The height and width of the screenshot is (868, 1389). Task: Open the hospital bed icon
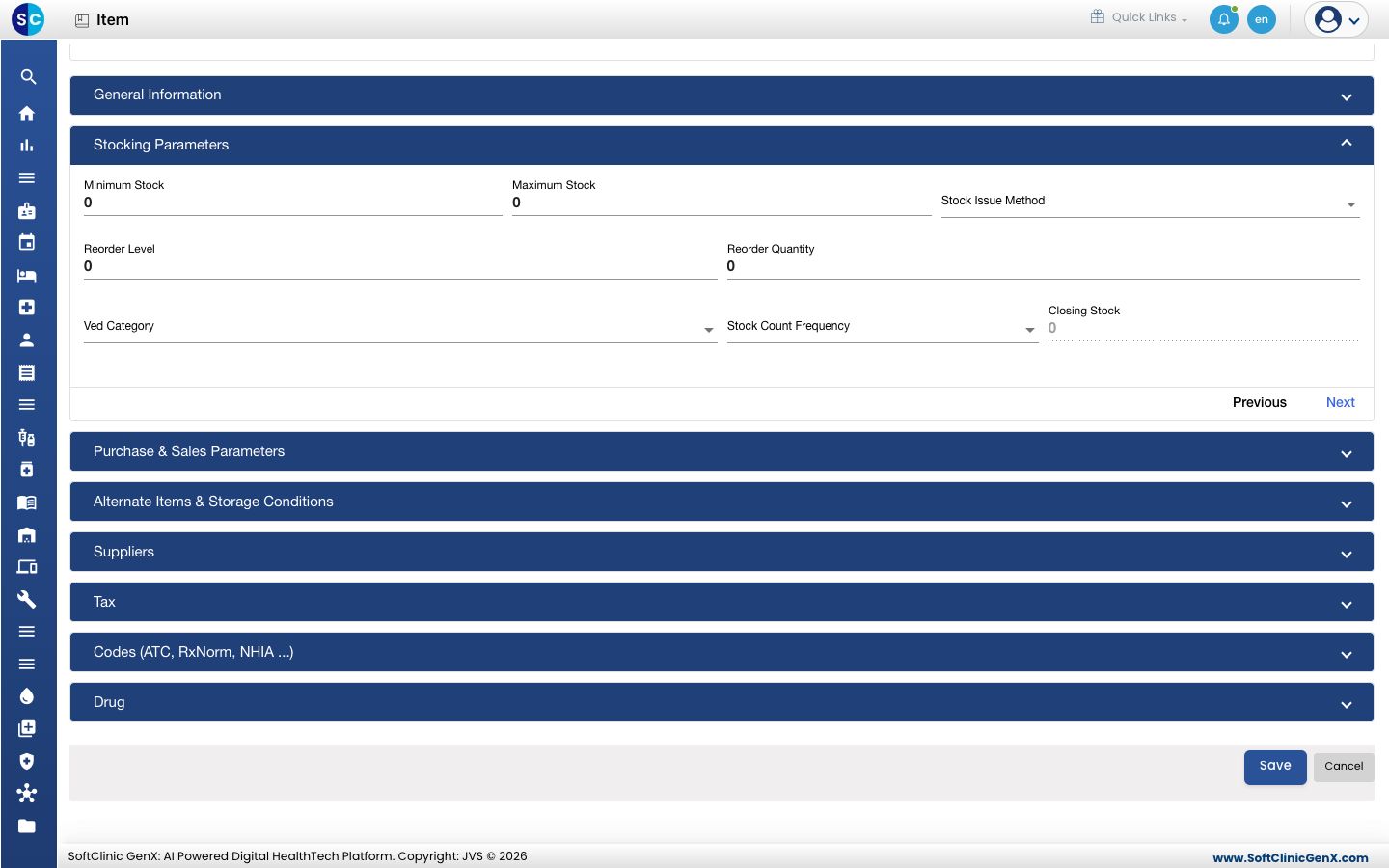[x=27, y=275]
